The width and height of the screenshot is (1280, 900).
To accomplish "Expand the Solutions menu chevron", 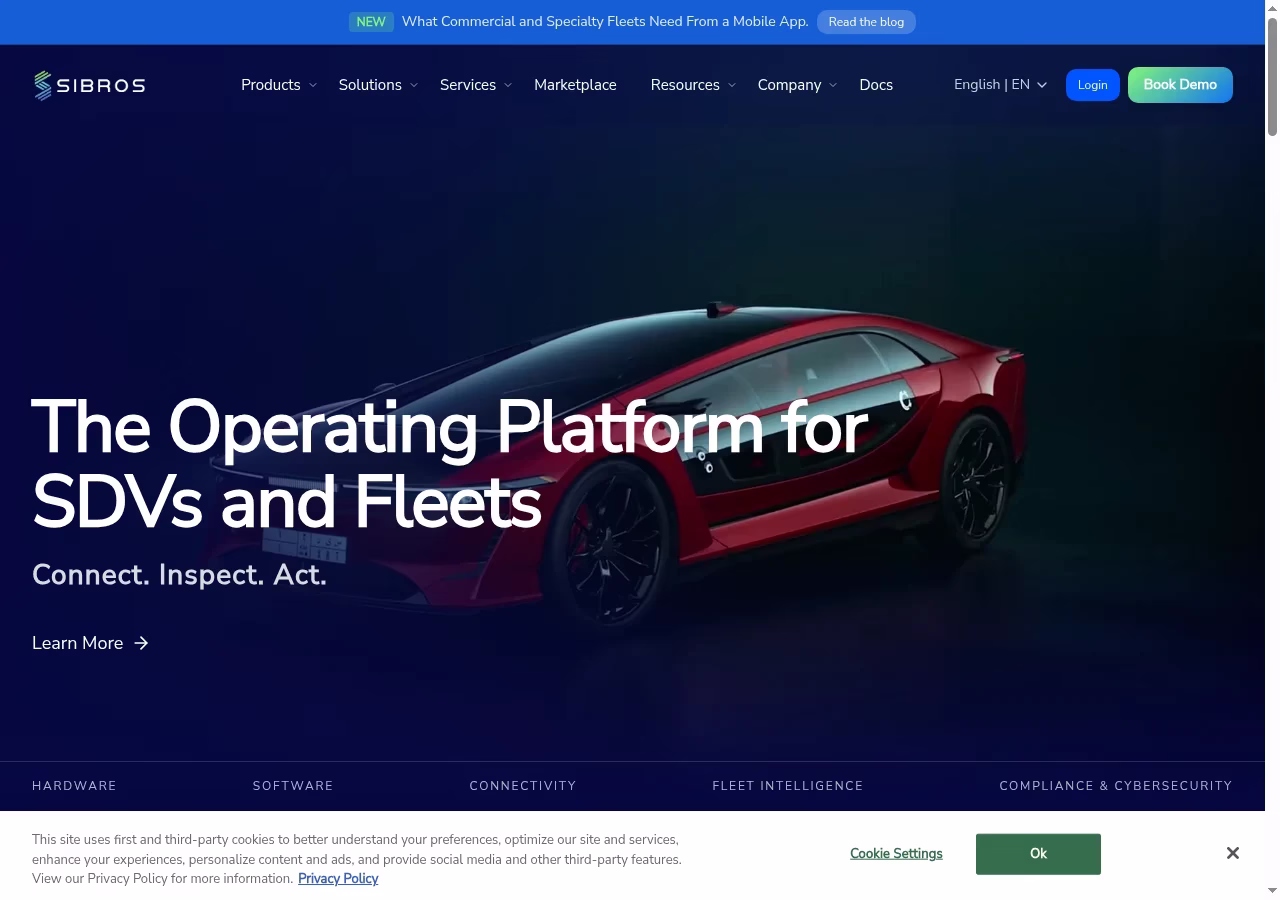I will pyautogui.click(x=414, y=85).
